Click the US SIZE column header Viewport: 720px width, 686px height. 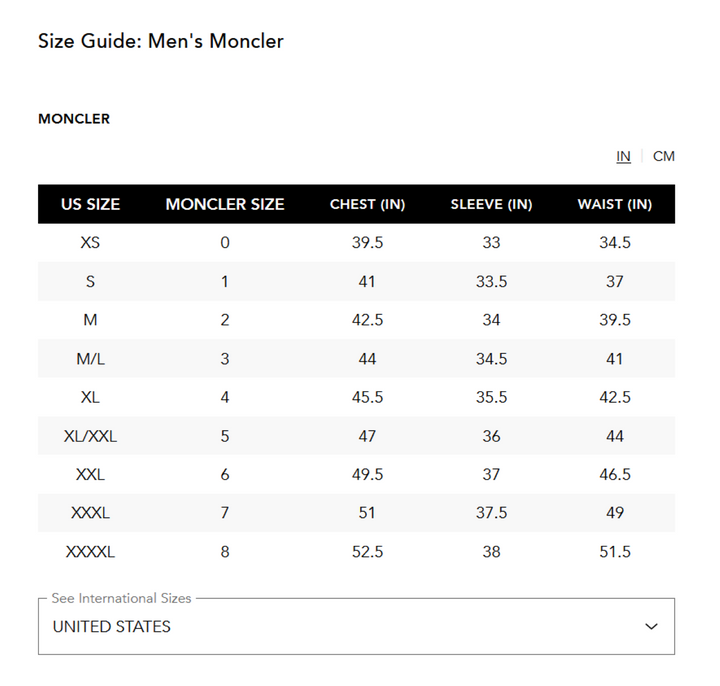coord(90,204)
